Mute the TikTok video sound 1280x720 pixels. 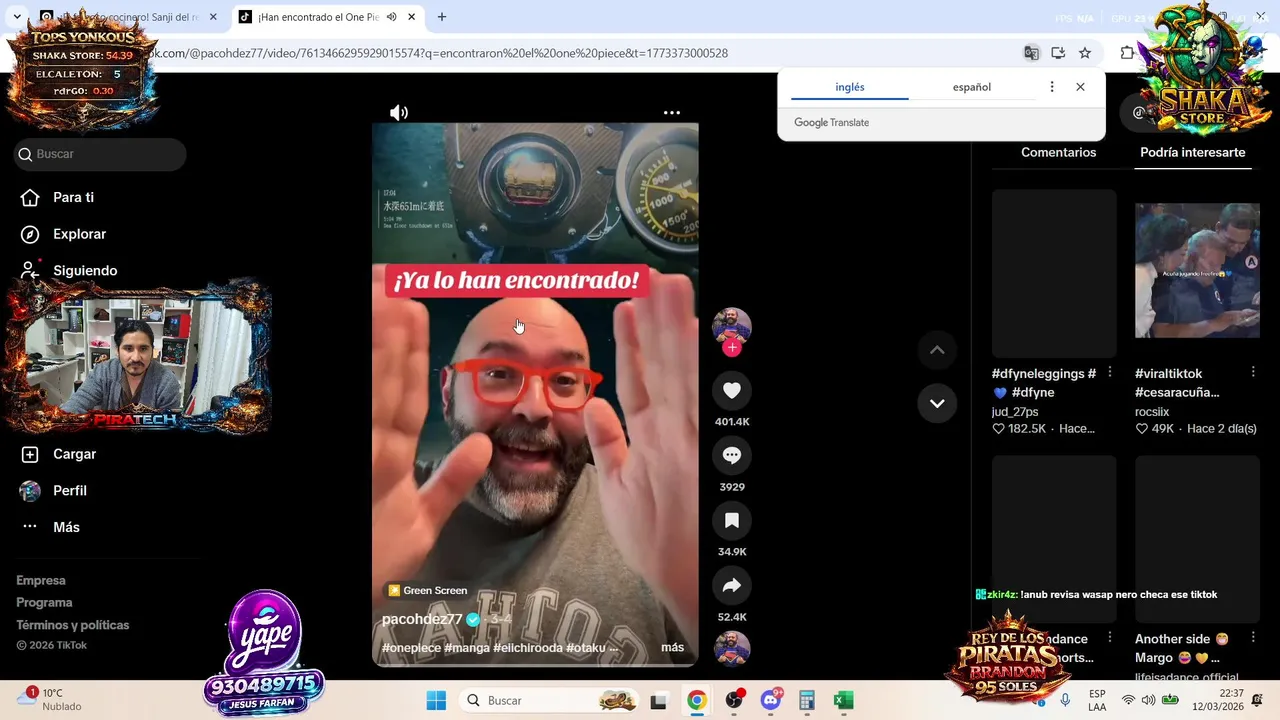click(x=399, y=113)
